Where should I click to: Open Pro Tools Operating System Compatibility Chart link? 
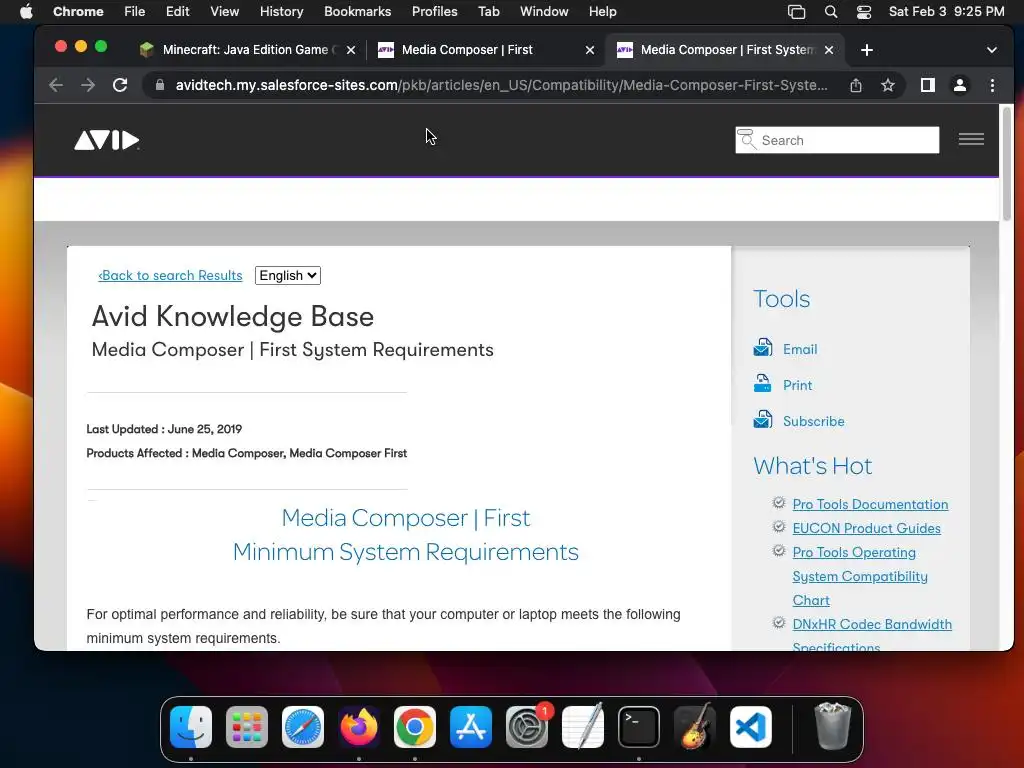click(860, 576)
